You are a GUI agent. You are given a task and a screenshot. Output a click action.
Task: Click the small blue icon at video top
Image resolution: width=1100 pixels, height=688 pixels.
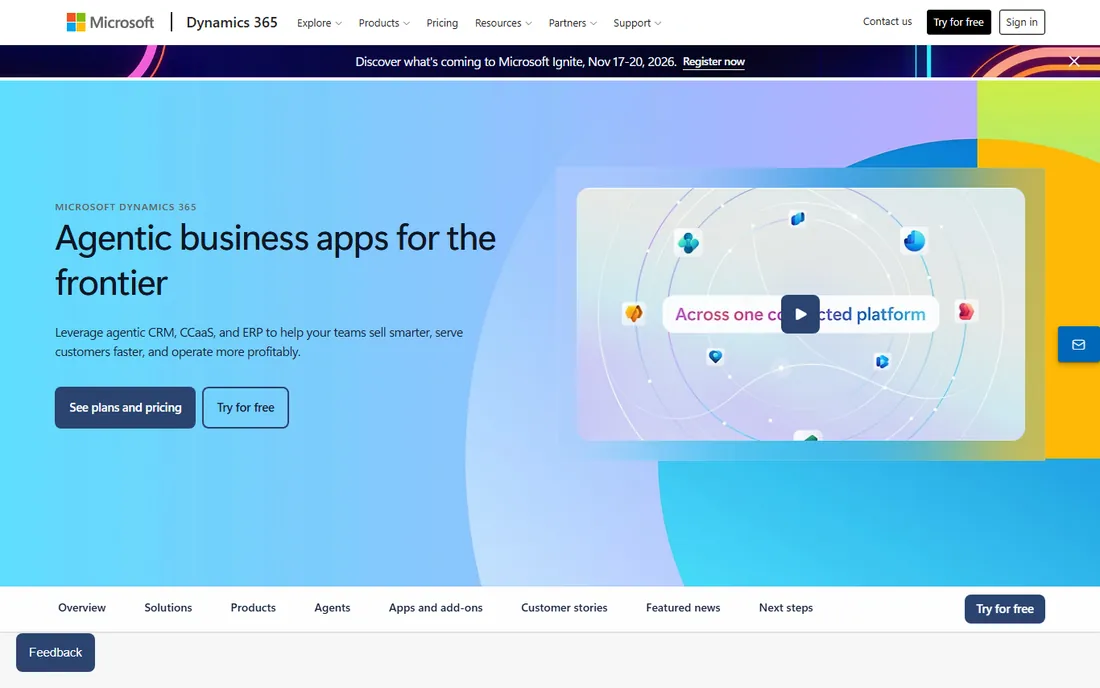pyautogui.click(x=797, y=219)
